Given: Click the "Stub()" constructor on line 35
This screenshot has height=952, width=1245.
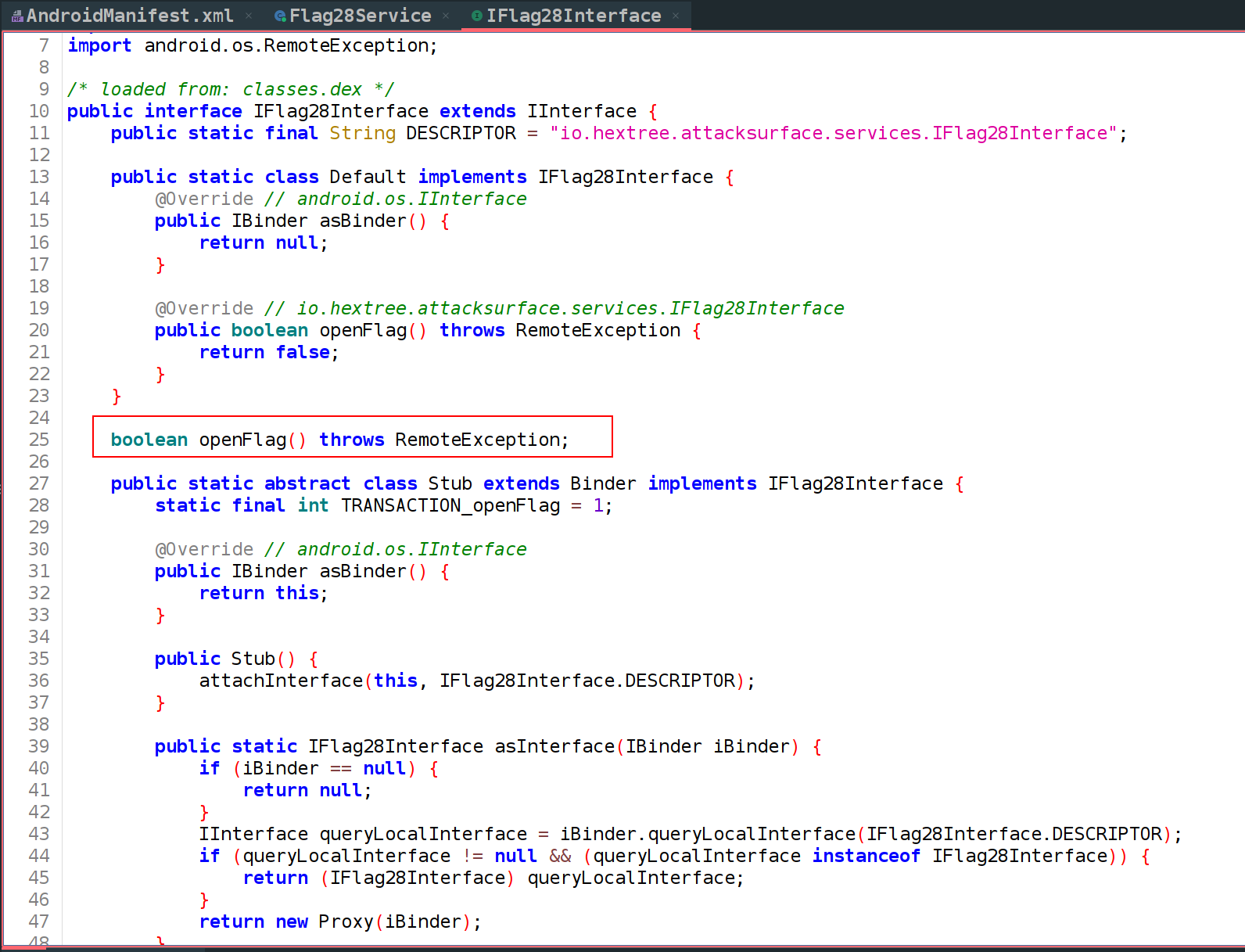Looking at the screenshot, I should pyautogui.click(x=263, y=659).
